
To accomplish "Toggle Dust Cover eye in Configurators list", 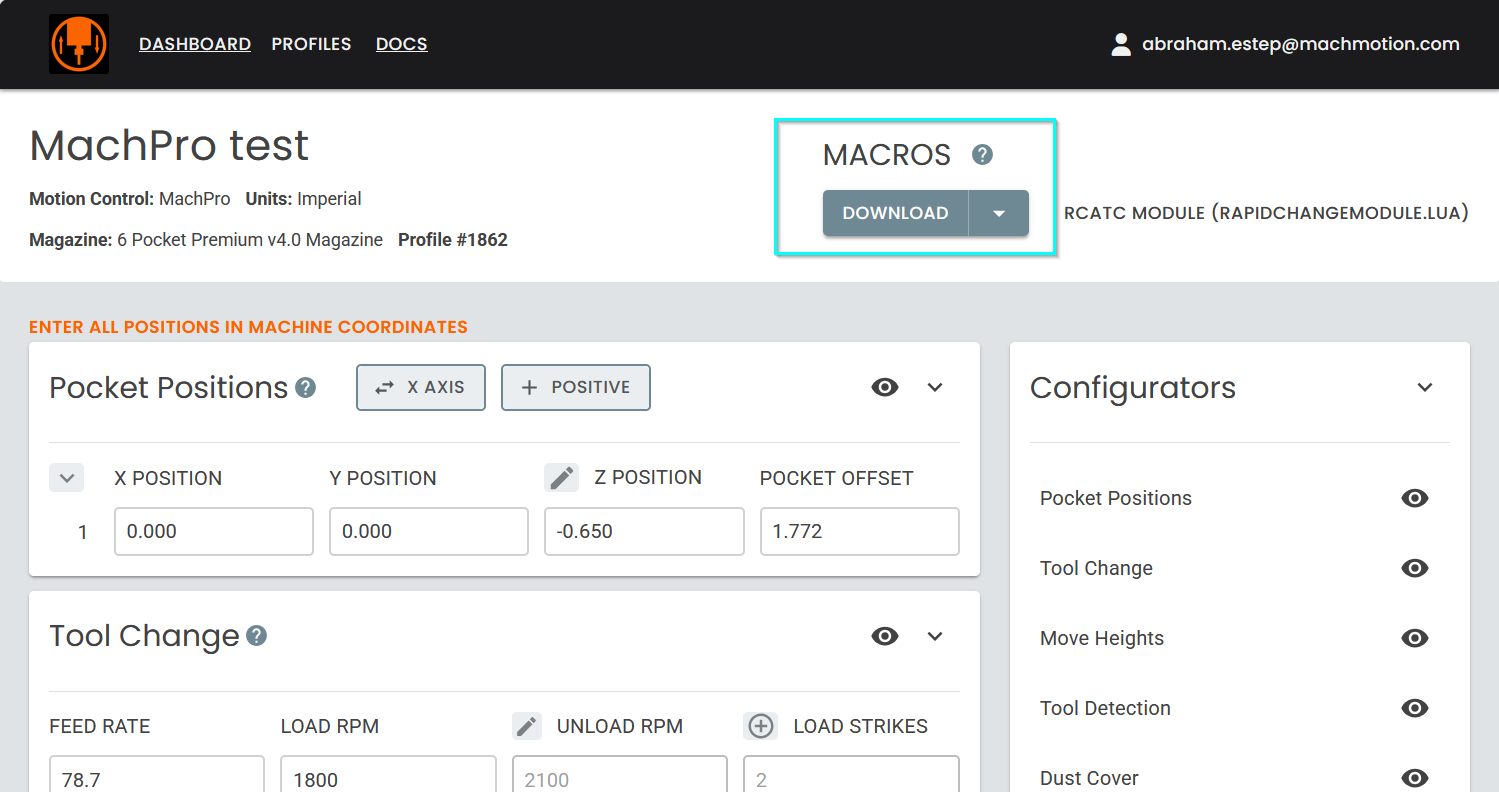I will pyautogui.click(x=1415, y=778).
